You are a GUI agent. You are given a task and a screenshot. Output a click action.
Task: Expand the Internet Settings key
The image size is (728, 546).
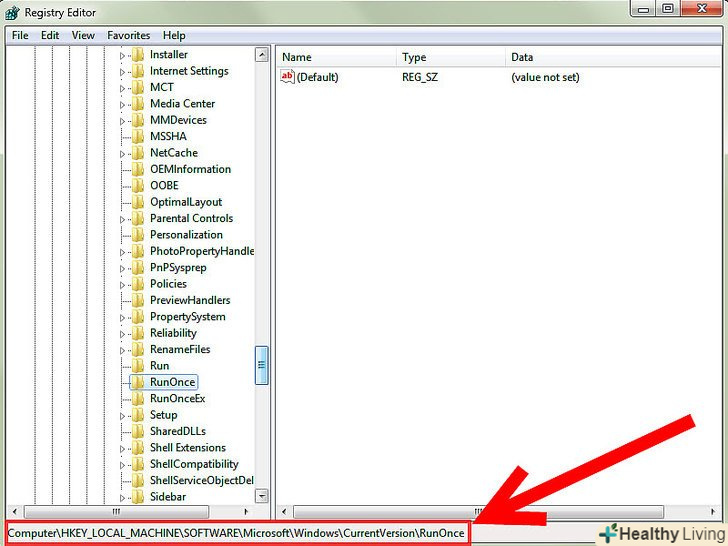[x=123, y=72]
